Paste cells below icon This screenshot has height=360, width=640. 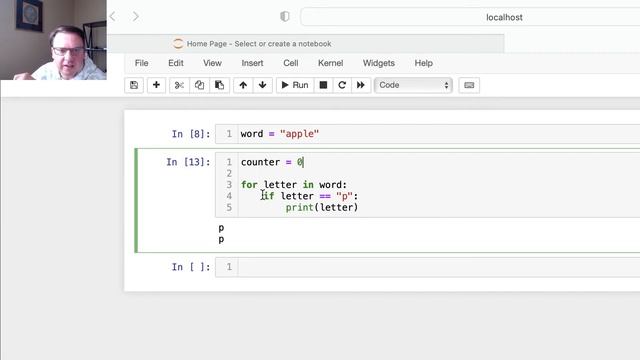click(x=219, y=85)
